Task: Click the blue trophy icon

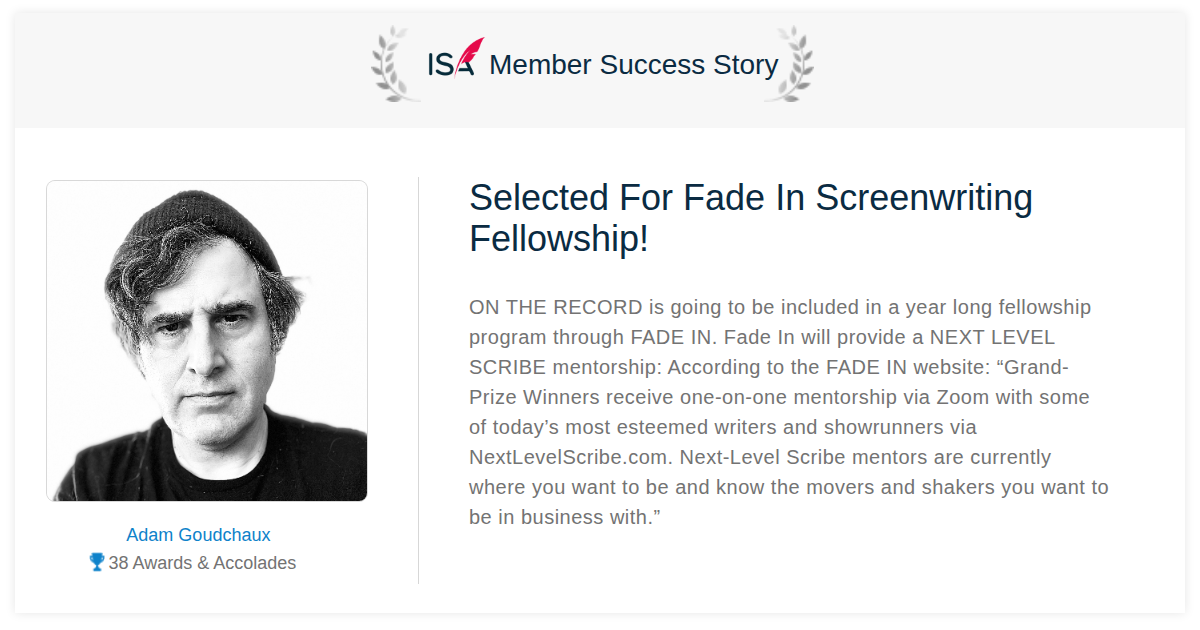Action: [97, 562]
